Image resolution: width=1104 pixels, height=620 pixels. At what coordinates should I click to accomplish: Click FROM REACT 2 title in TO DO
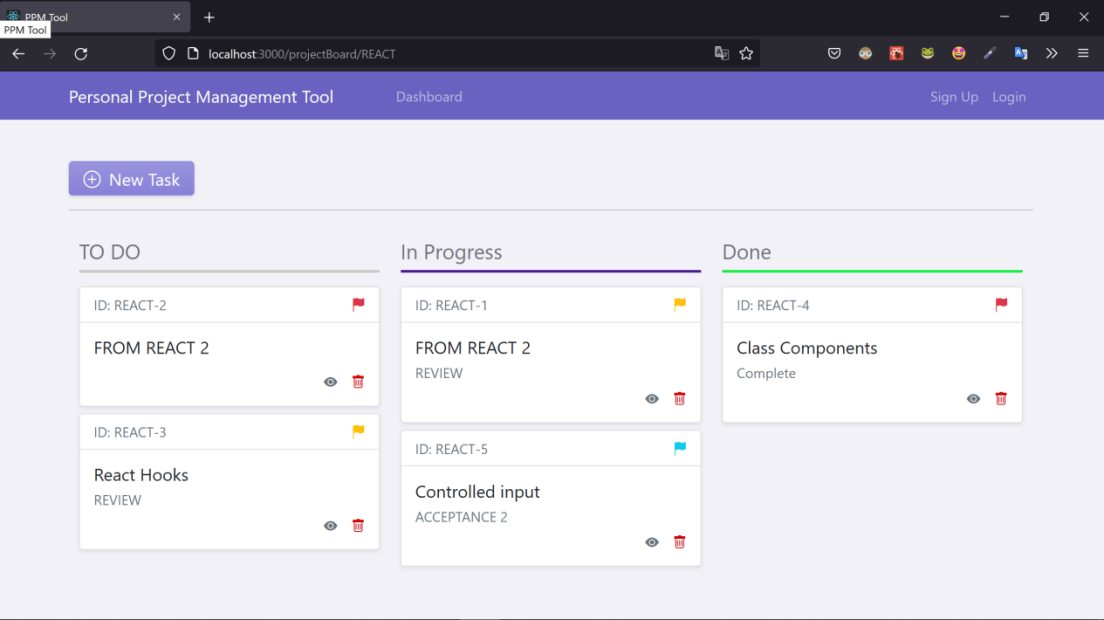coord(151,348)
